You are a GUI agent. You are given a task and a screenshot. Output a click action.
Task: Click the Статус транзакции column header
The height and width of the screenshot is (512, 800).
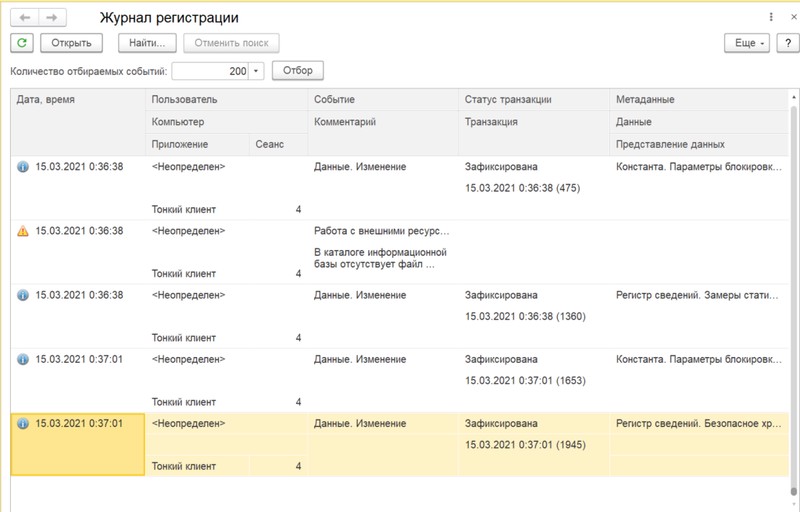click(x=534, y=100)
